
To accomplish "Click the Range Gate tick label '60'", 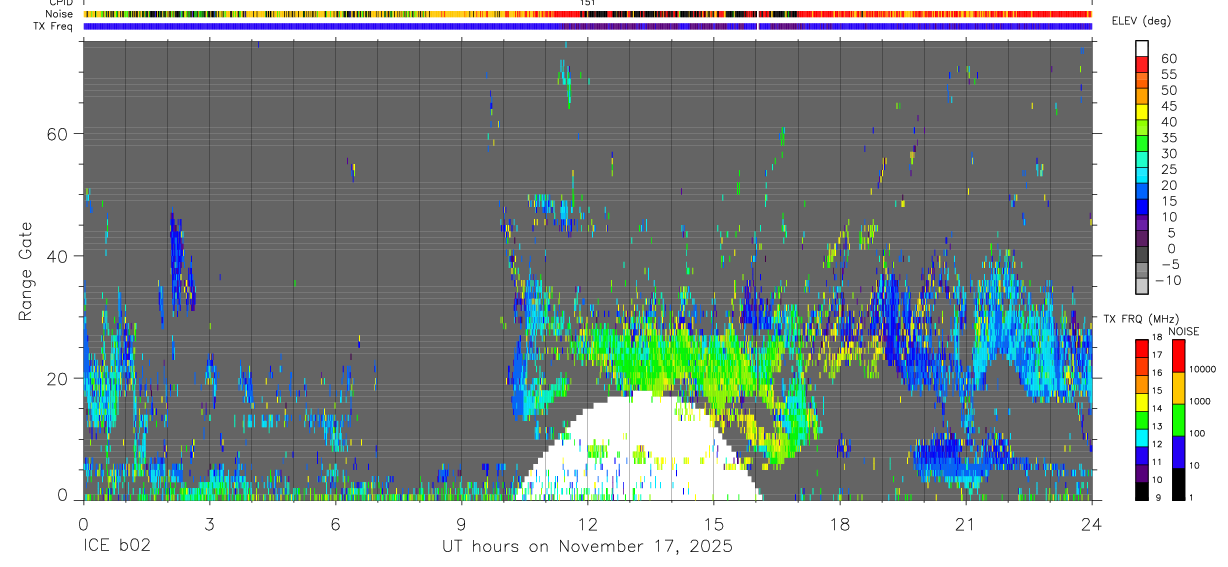I will click(x=57, y=134).
